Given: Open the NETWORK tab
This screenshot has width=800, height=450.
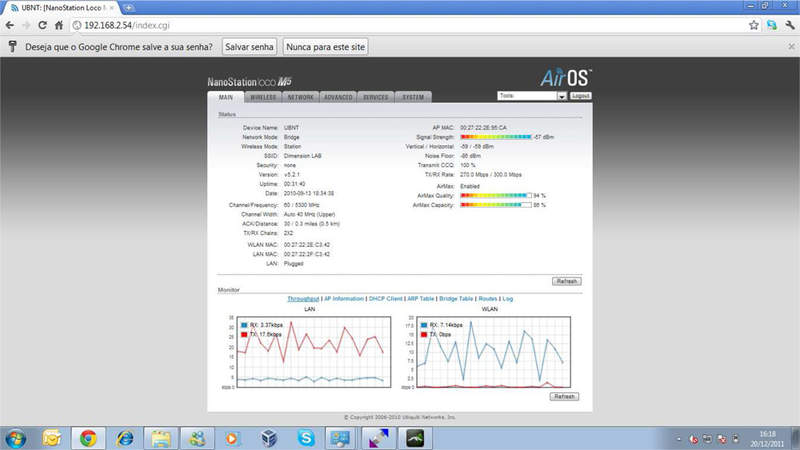Looking at the screenshot, I should 301,97.
